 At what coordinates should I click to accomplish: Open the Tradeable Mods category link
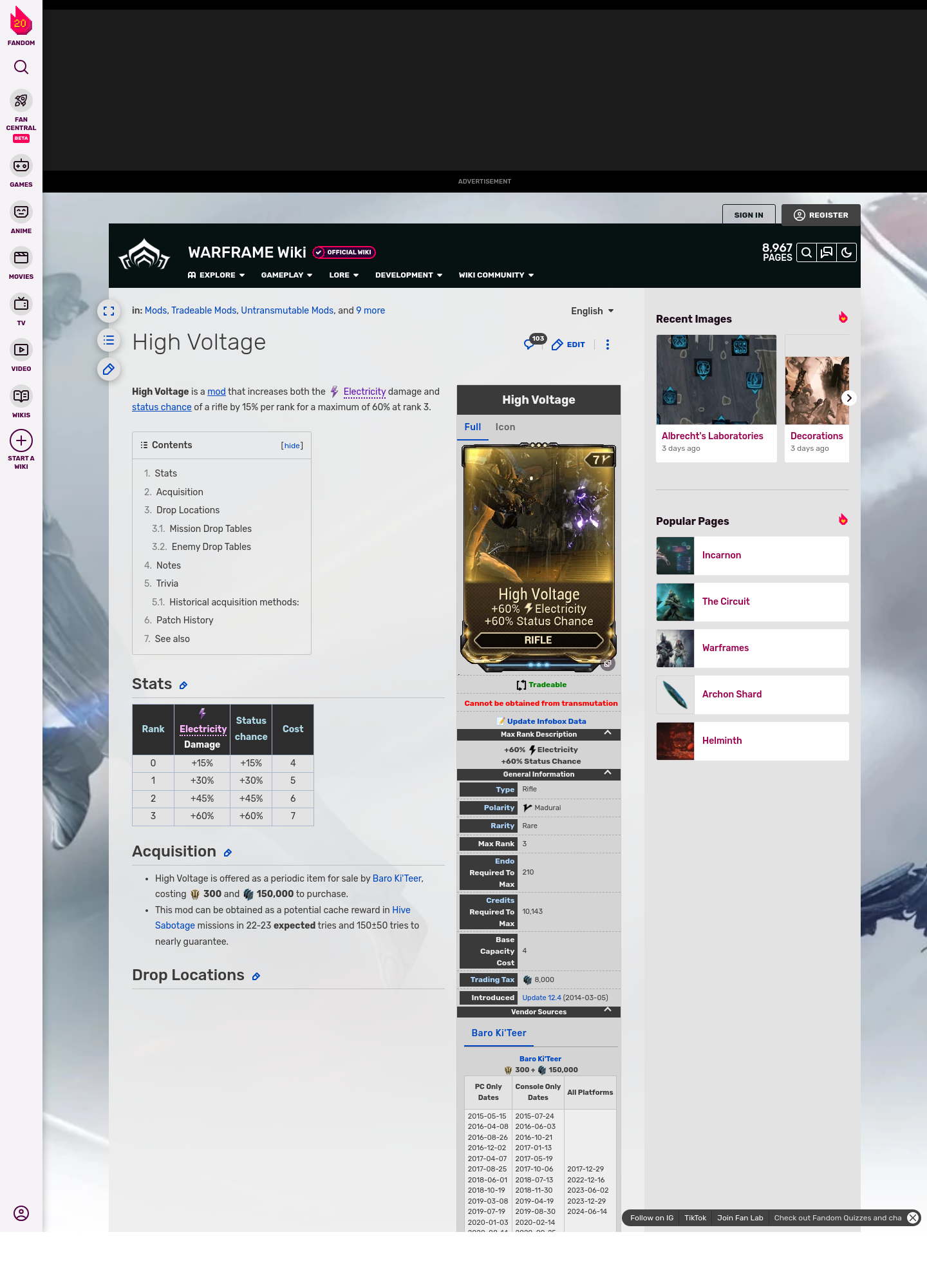[204, 310]
